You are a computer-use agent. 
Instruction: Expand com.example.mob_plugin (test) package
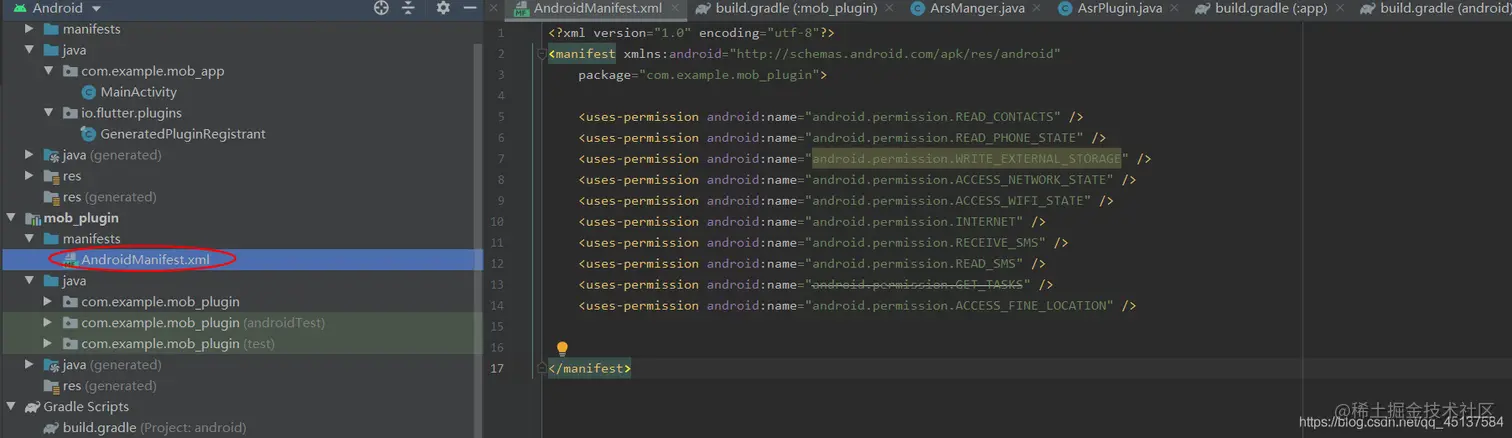[49, 344]
